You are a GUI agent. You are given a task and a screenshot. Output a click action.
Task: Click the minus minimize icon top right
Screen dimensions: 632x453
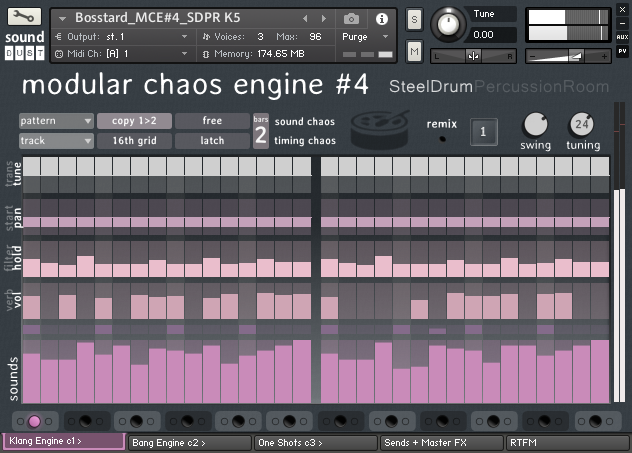click(622, 23)
